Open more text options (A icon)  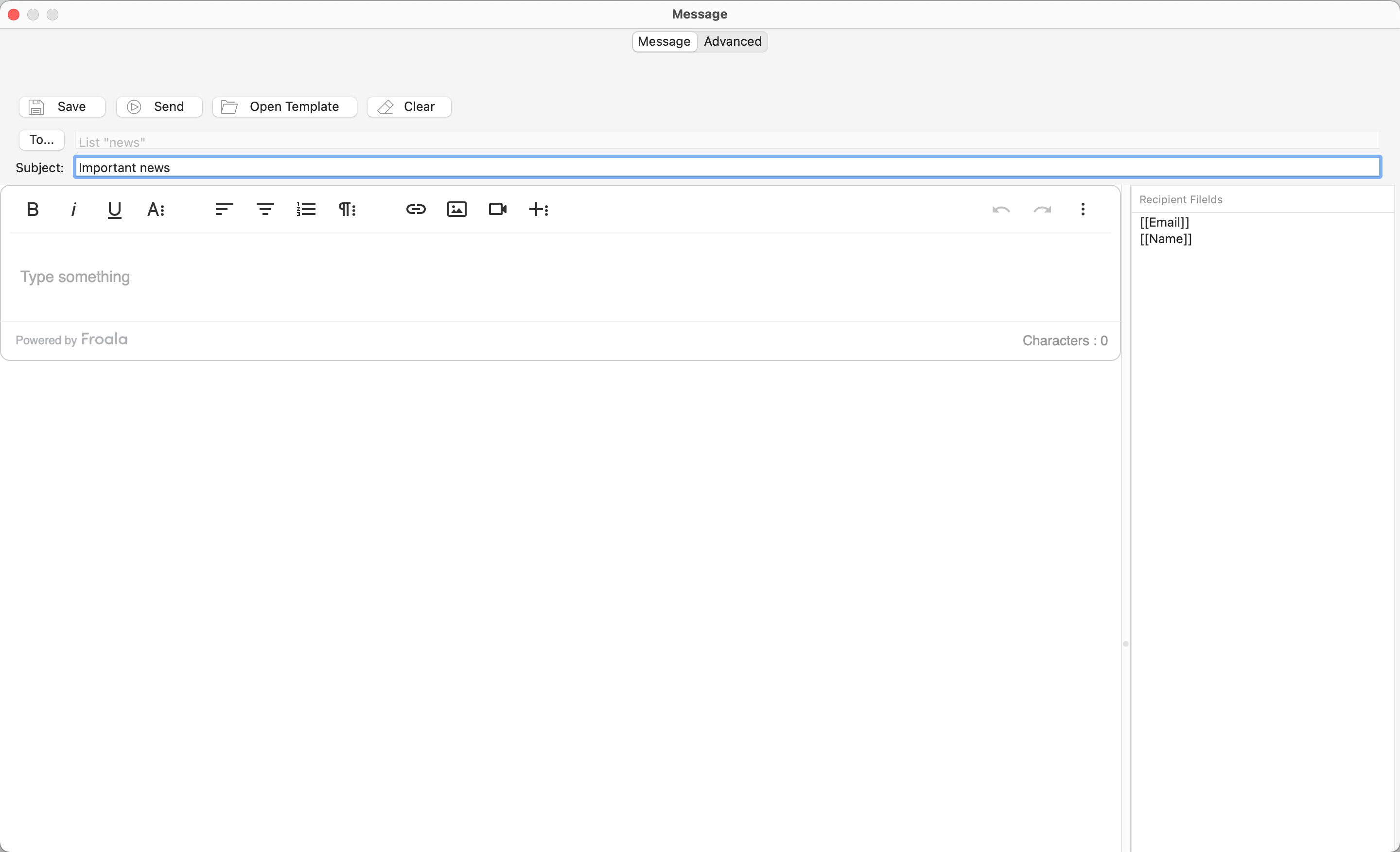click(155, 209)
